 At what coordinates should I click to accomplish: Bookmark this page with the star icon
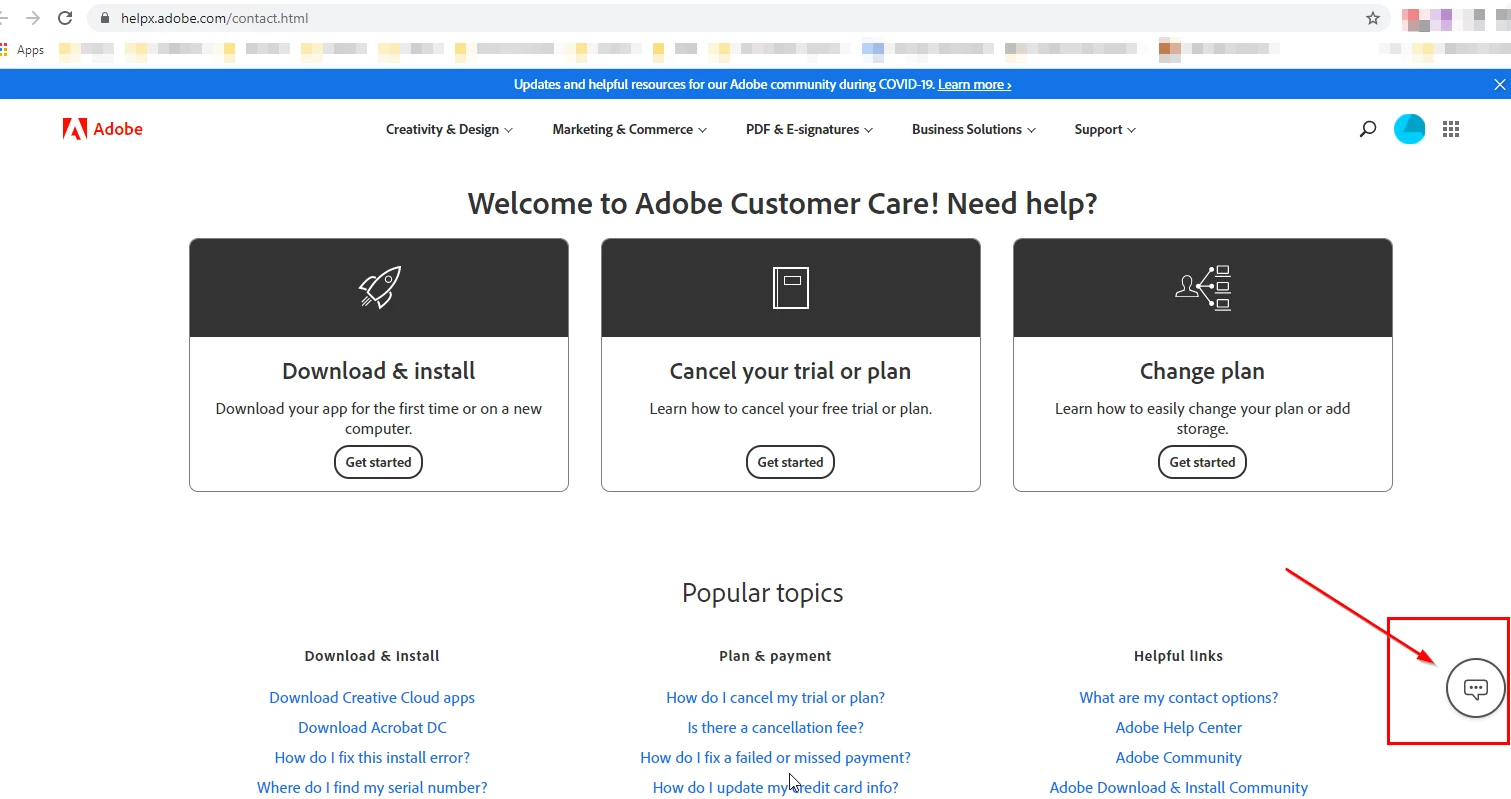1373,18
